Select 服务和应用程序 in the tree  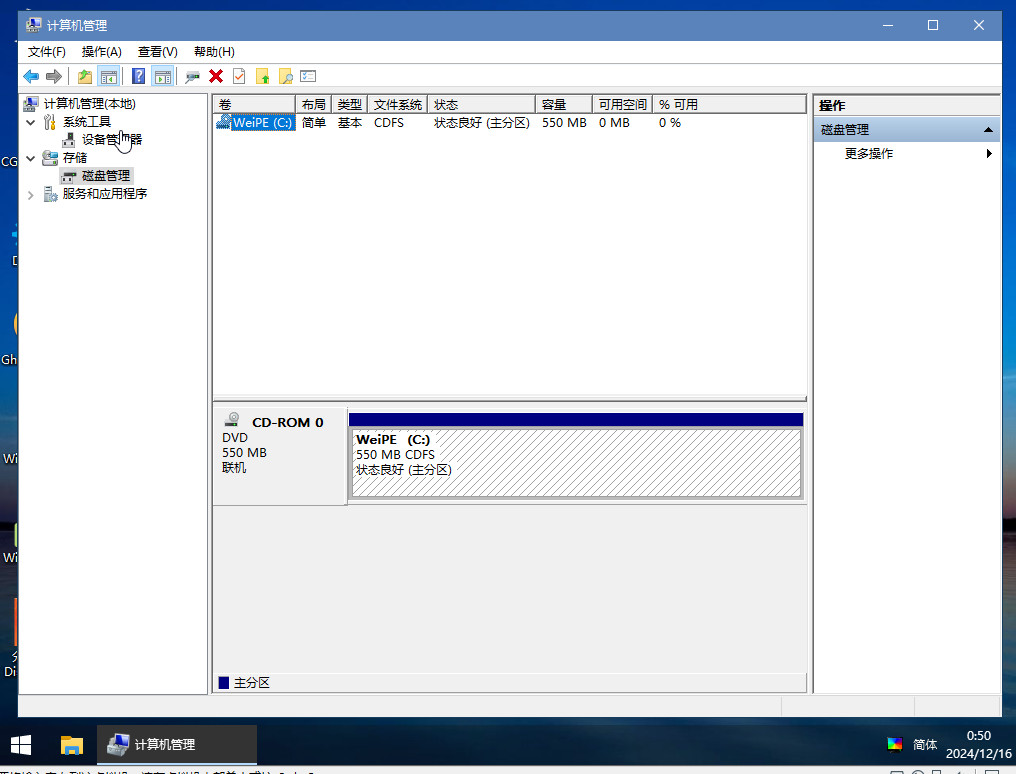[105, 194]
